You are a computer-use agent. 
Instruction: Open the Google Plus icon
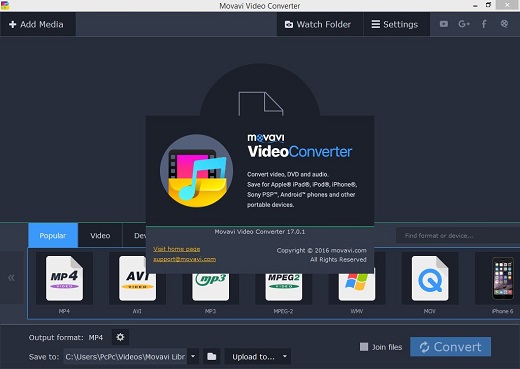click(x=464, y=24)
